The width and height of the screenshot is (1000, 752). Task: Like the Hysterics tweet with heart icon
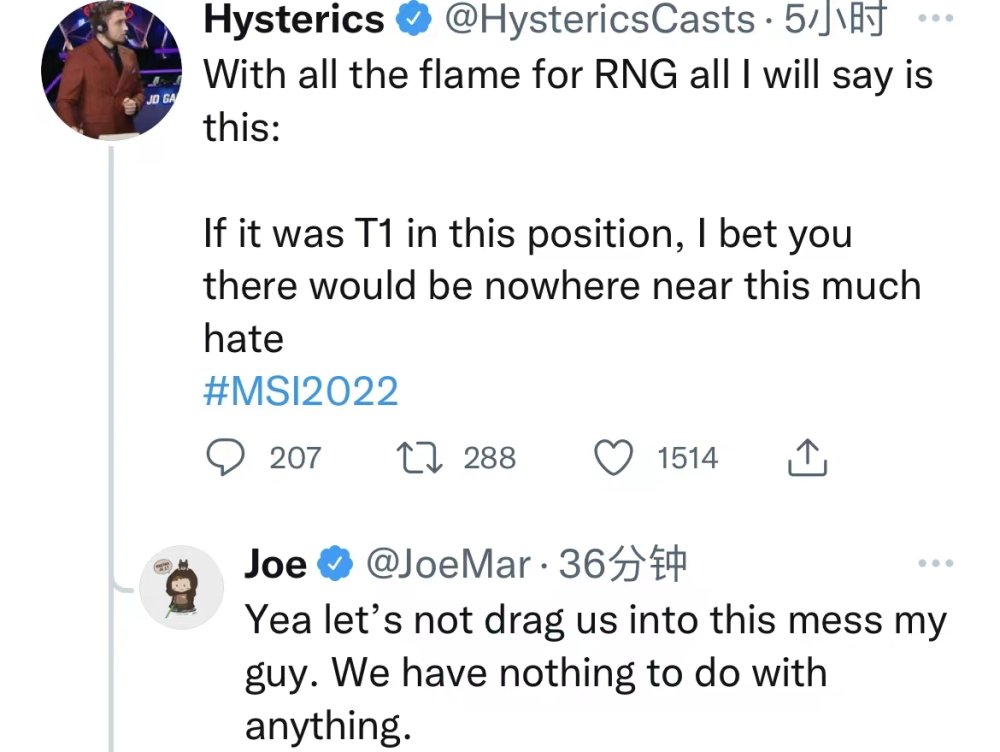click(615, 458)
